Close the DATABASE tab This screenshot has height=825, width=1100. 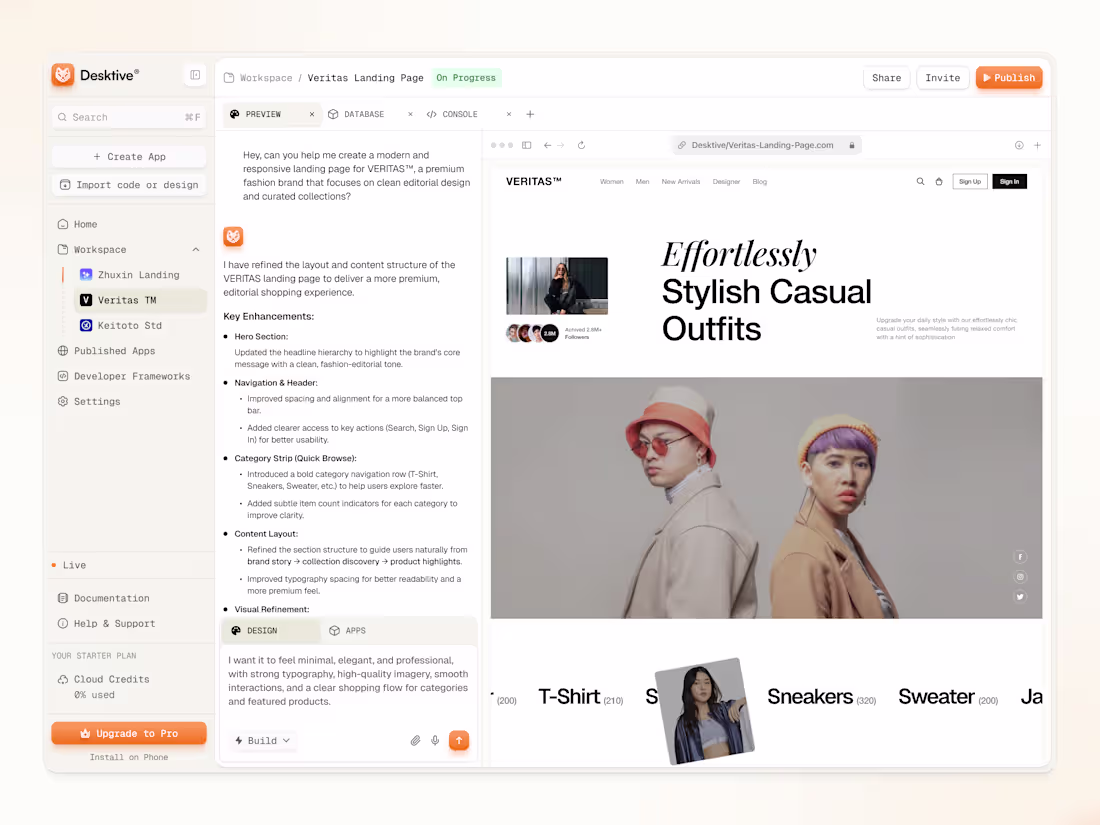410,114
